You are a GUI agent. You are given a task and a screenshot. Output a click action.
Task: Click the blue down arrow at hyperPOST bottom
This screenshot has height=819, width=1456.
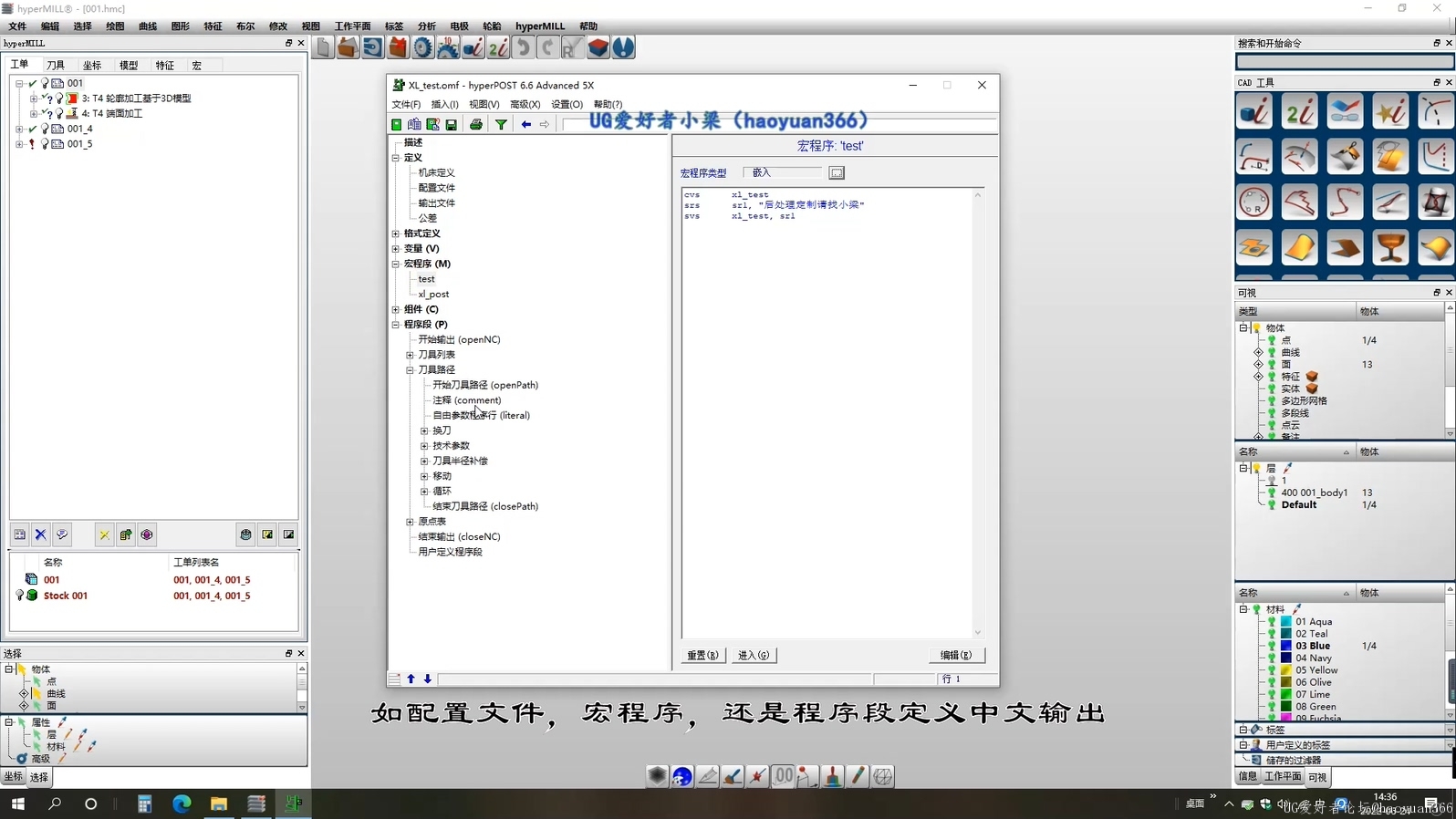[428, 679]
